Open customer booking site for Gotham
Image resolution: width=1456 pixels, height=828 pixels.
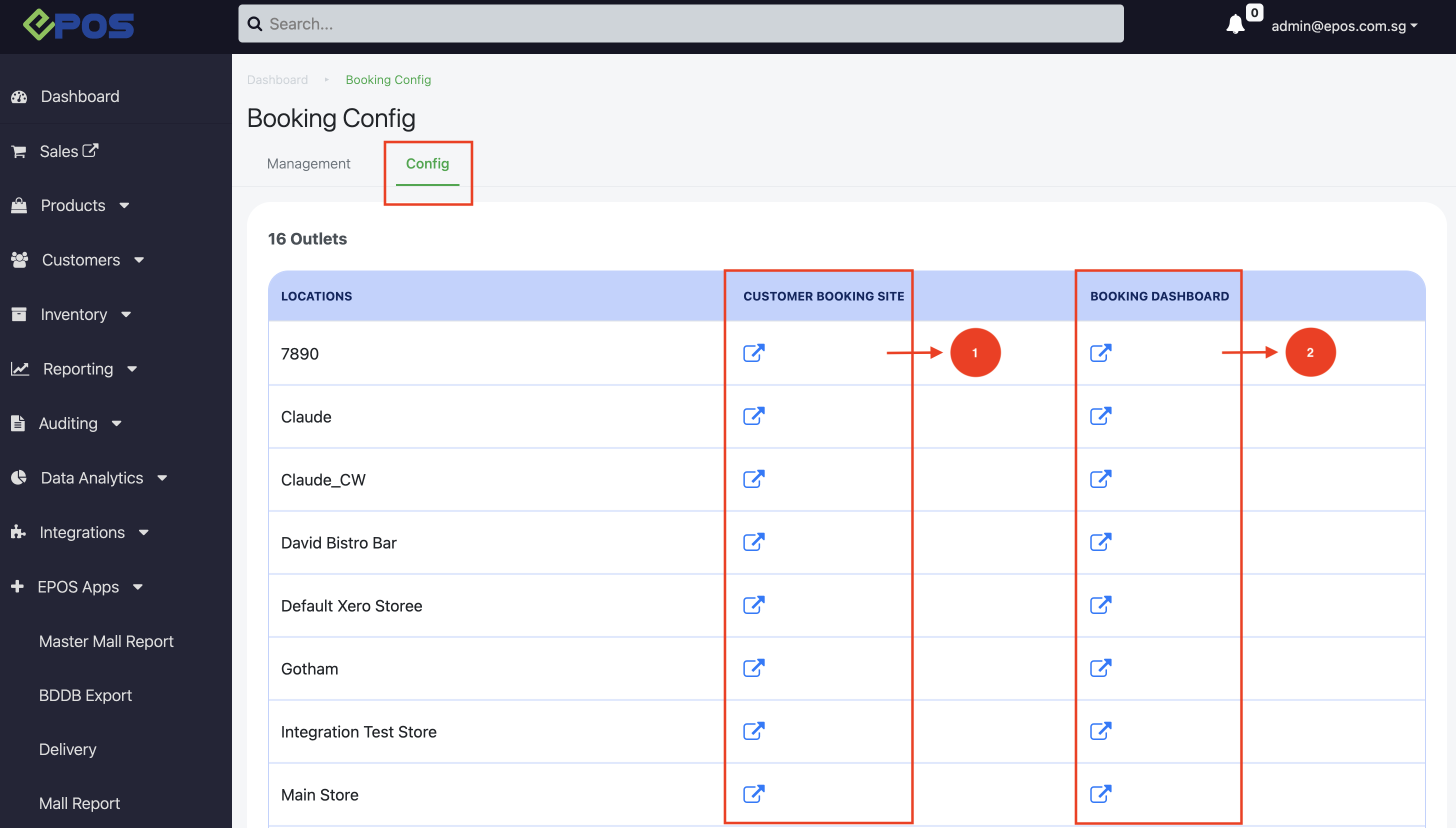tap(753, 667)
